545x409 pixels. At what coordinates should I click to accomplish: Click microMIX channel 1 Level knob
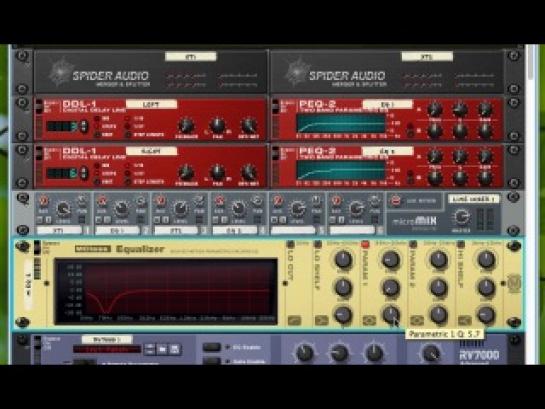[63, 208]
